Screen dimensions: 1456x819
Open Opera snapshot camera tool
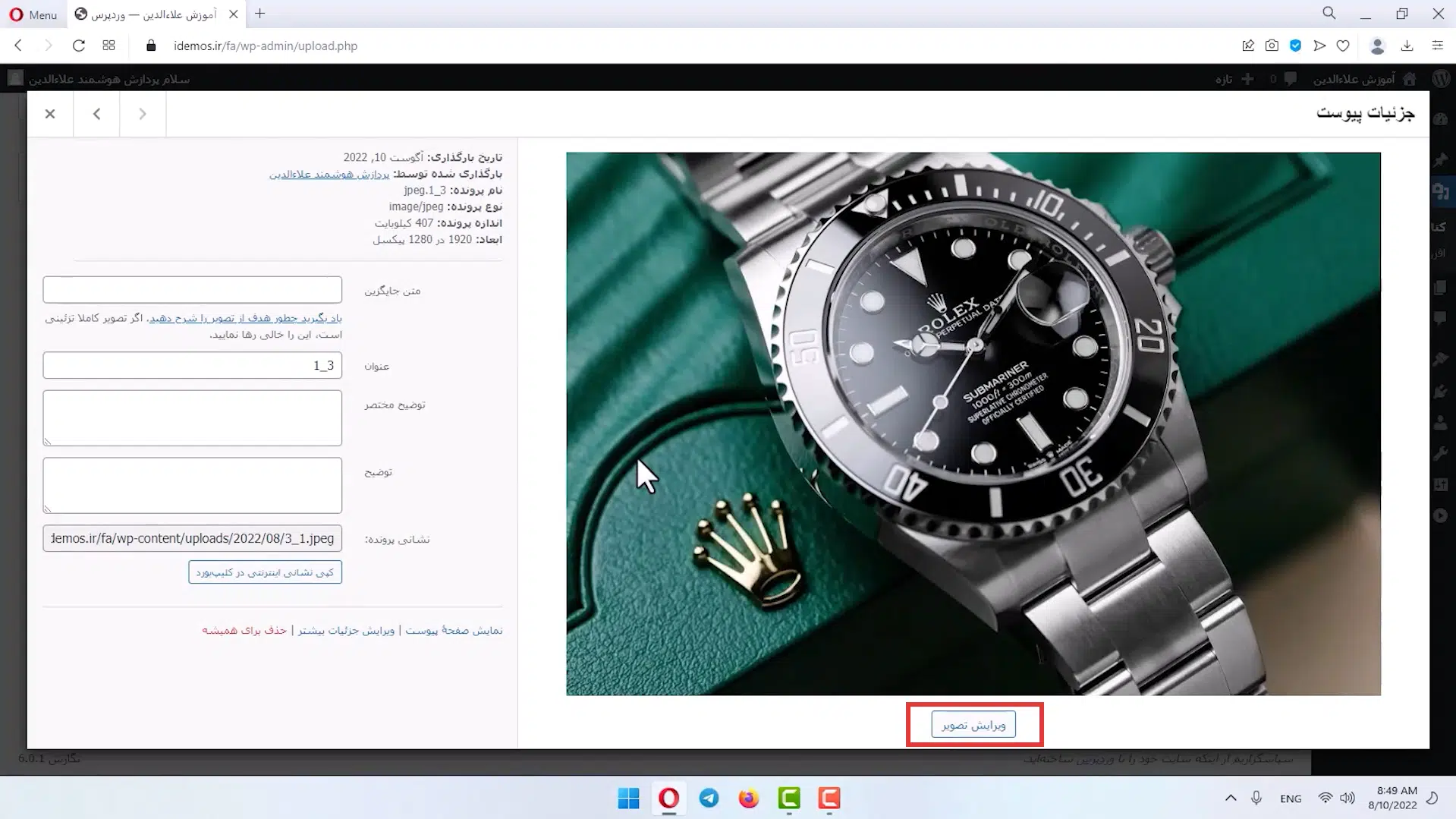[1272, 46]
